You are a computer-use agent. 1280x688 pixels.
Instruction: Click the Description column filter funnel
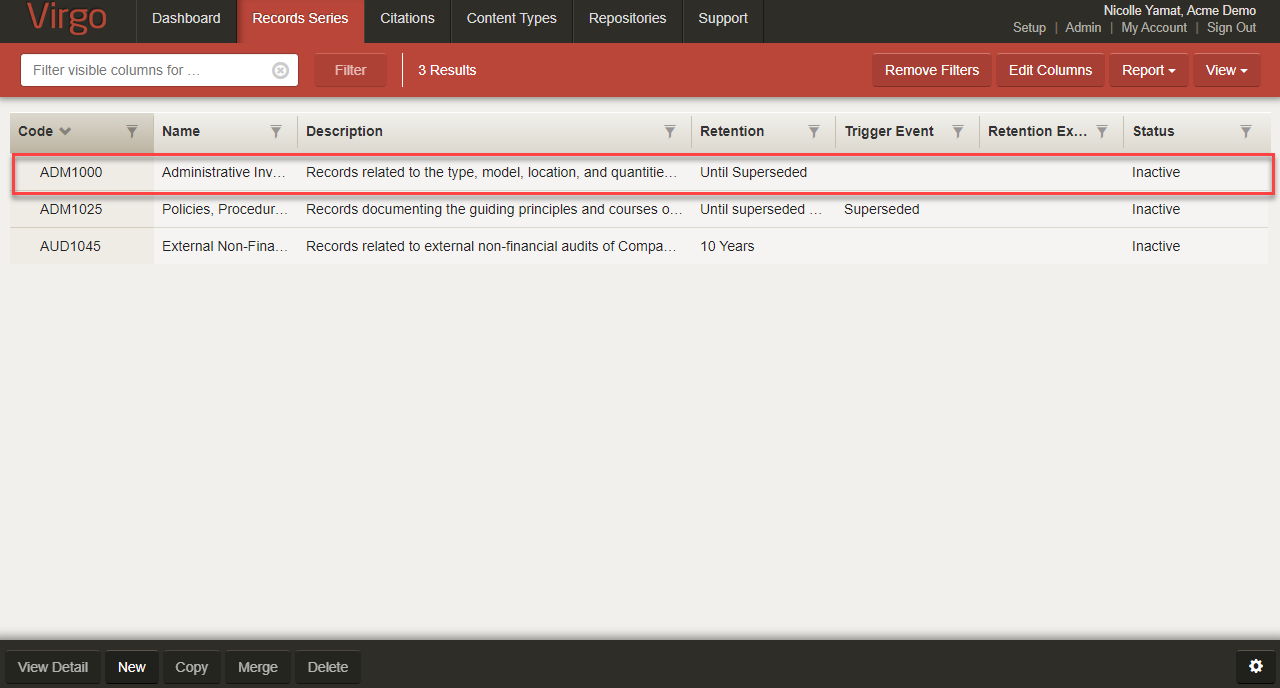coord(670,131)
